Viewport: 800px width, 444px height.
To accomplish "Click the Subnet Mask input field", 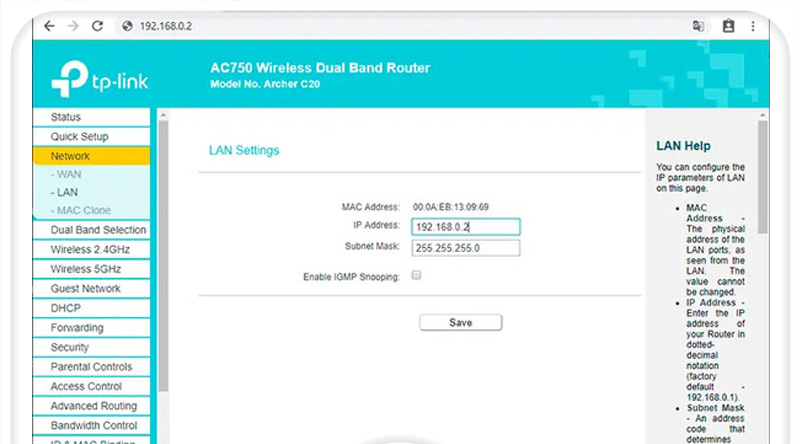I will pyautogui.click(x=465, y=247).
